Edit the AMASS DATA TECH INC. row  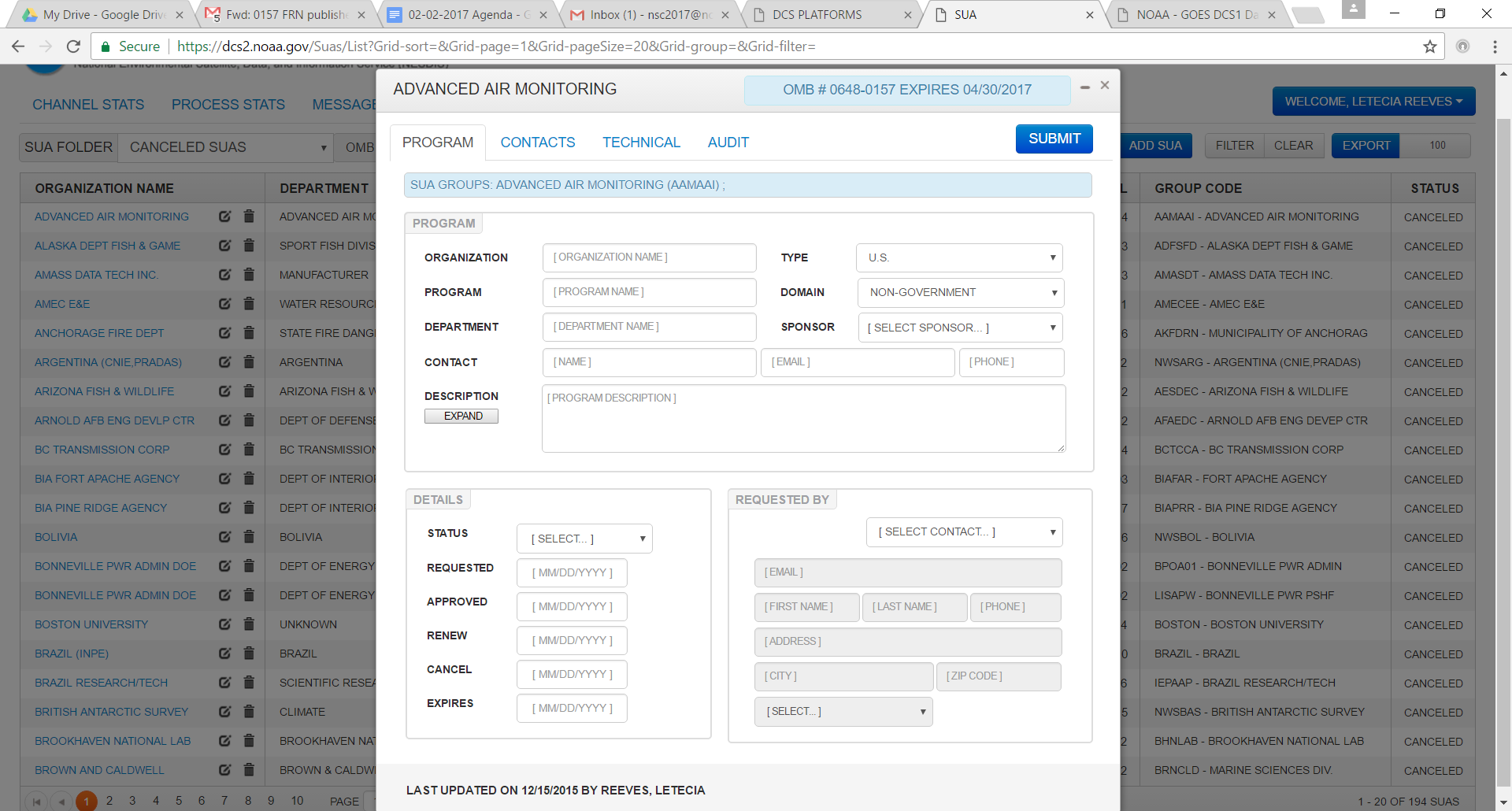[x=225, y=275]
